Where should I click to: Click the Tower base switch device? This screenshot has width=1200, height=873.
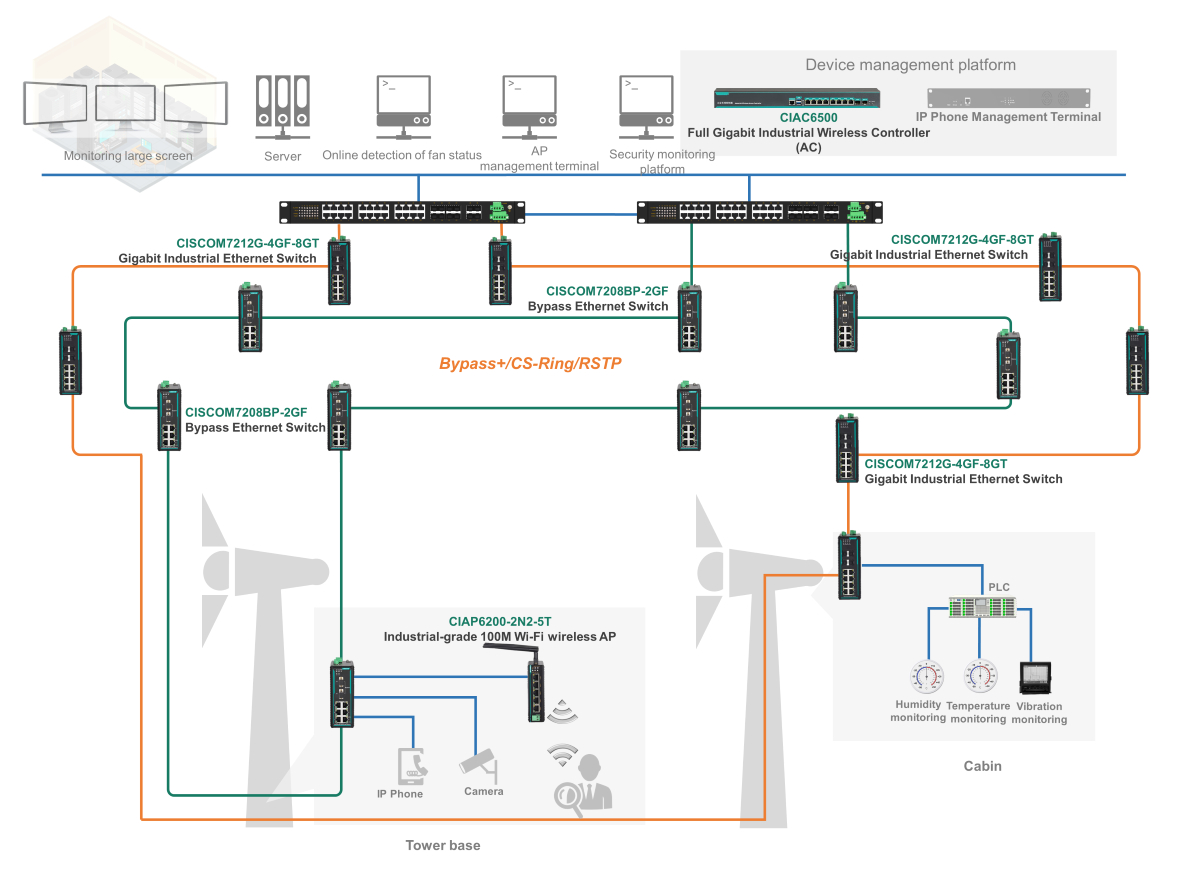coord(341,693)
